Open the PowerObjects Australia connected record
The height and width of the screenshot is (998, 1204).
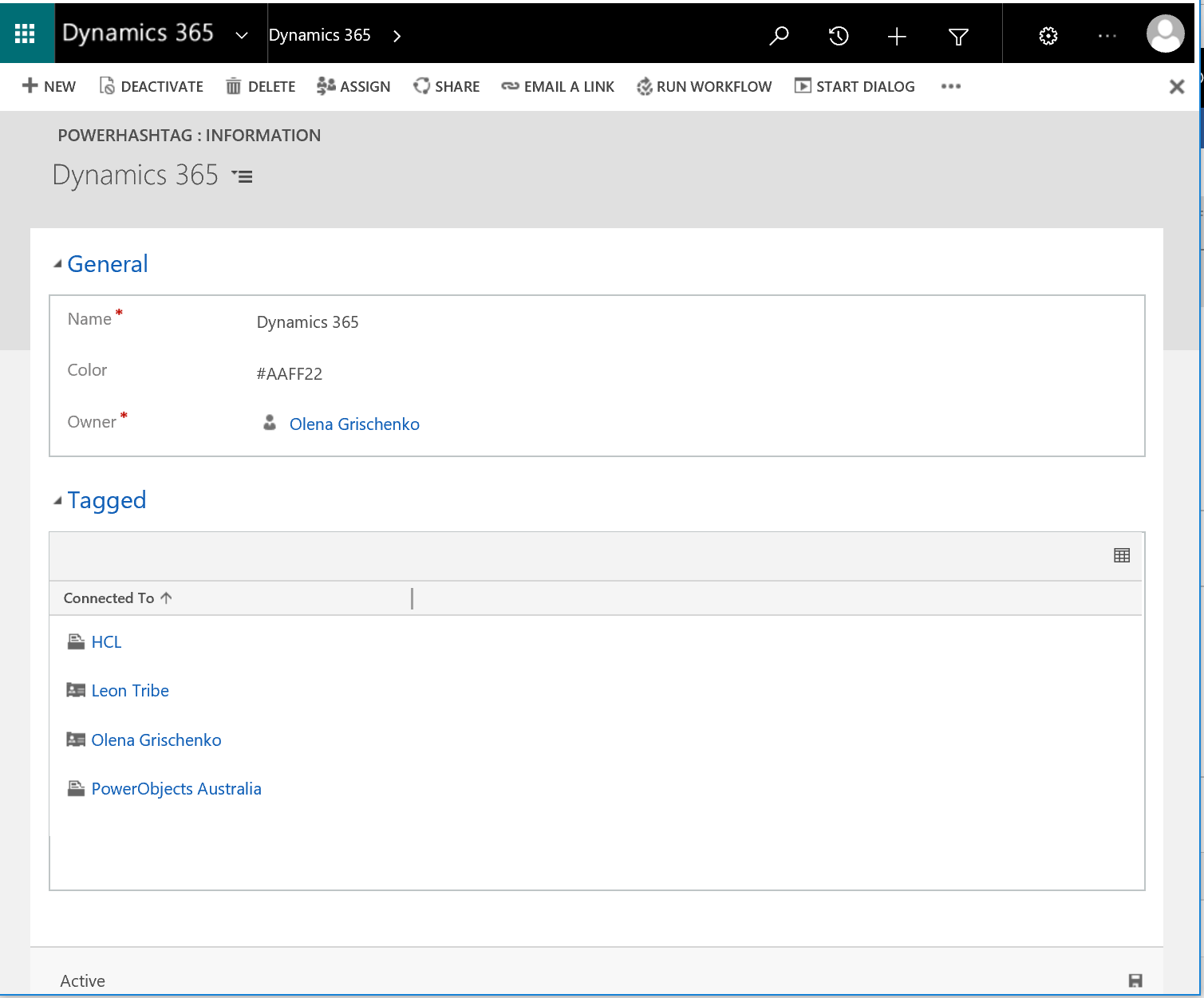176,789
